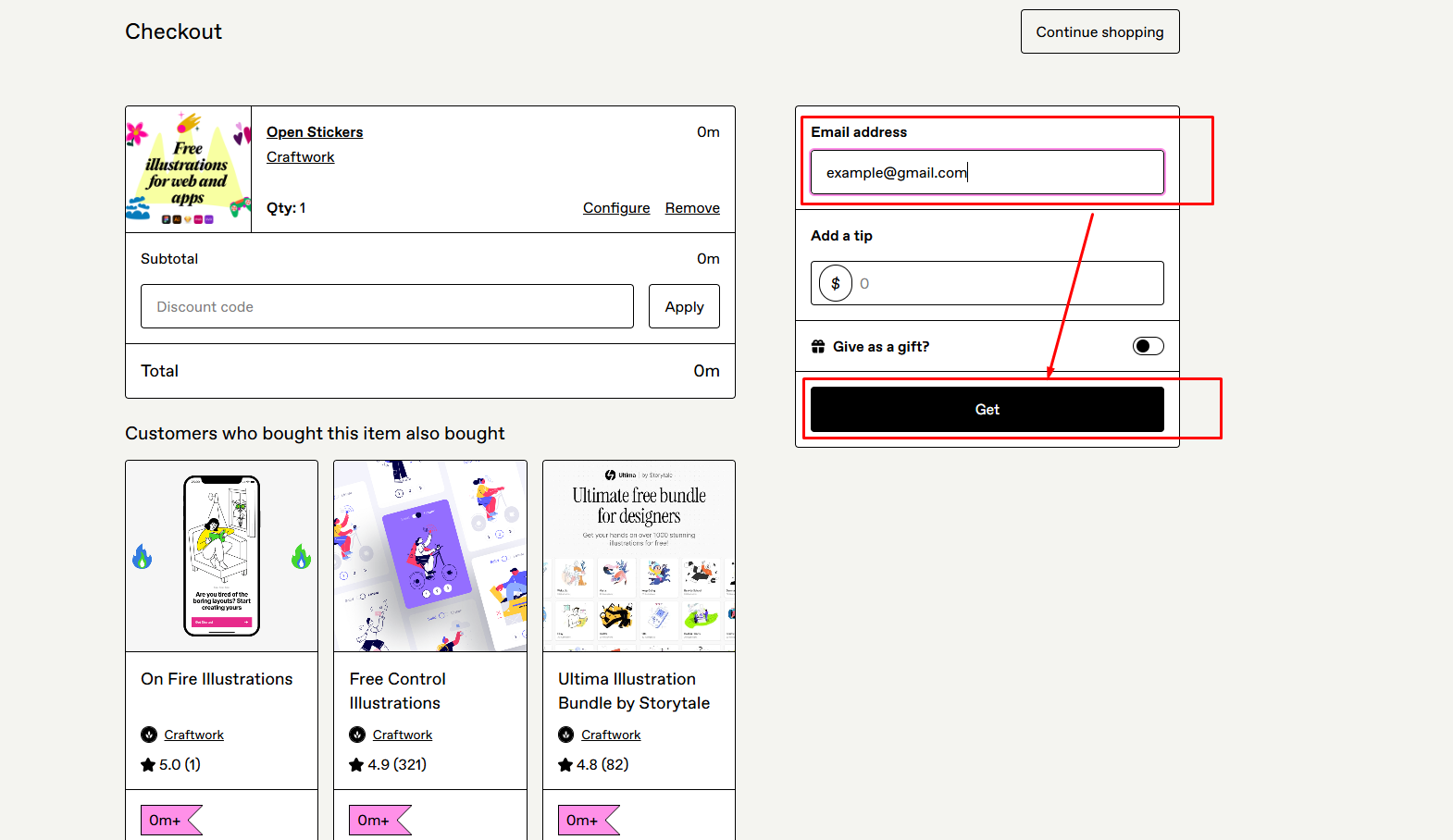This screenshot has height=840, width=1453.
Task: Click the 0m+ price tag on On Fire Illustrations
Action: point(171,821)
